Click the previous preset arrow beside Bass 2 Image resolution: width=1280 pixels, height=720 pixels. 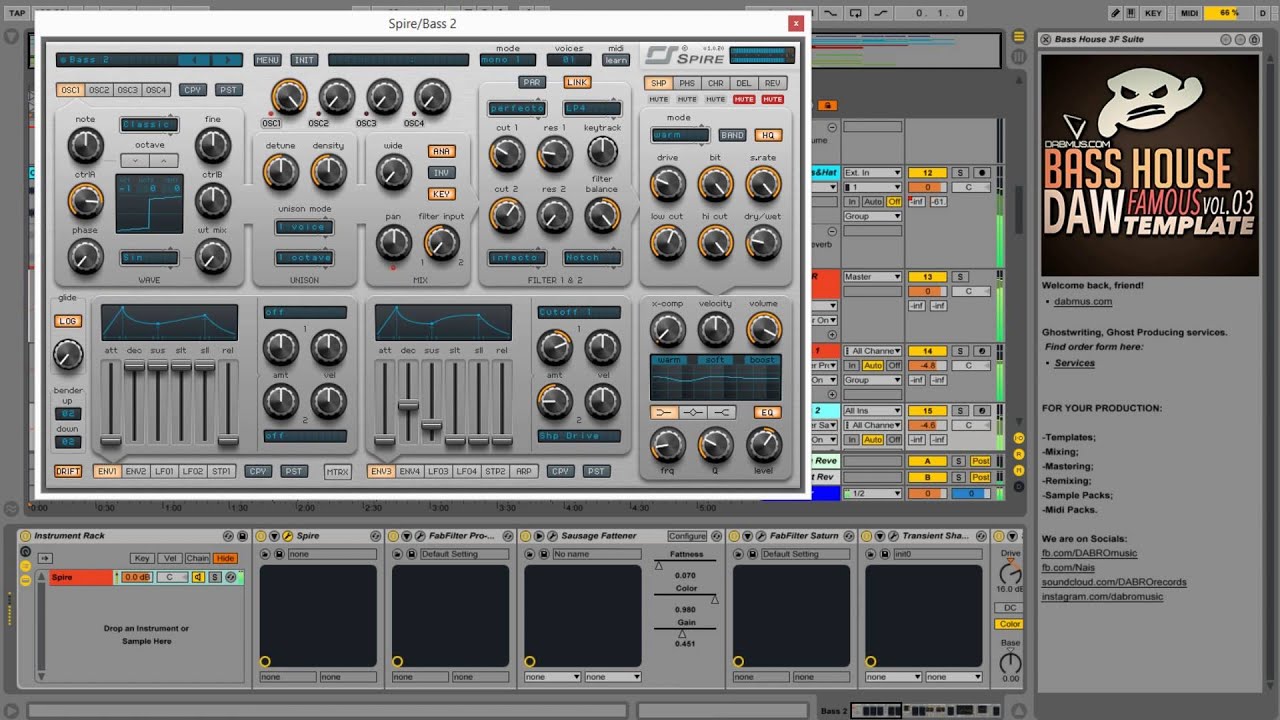(193, 60)
